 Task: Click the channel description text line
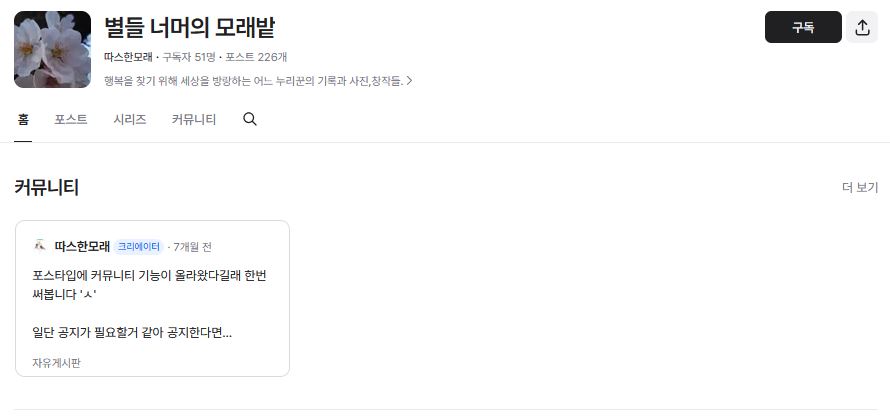(254, 81)
